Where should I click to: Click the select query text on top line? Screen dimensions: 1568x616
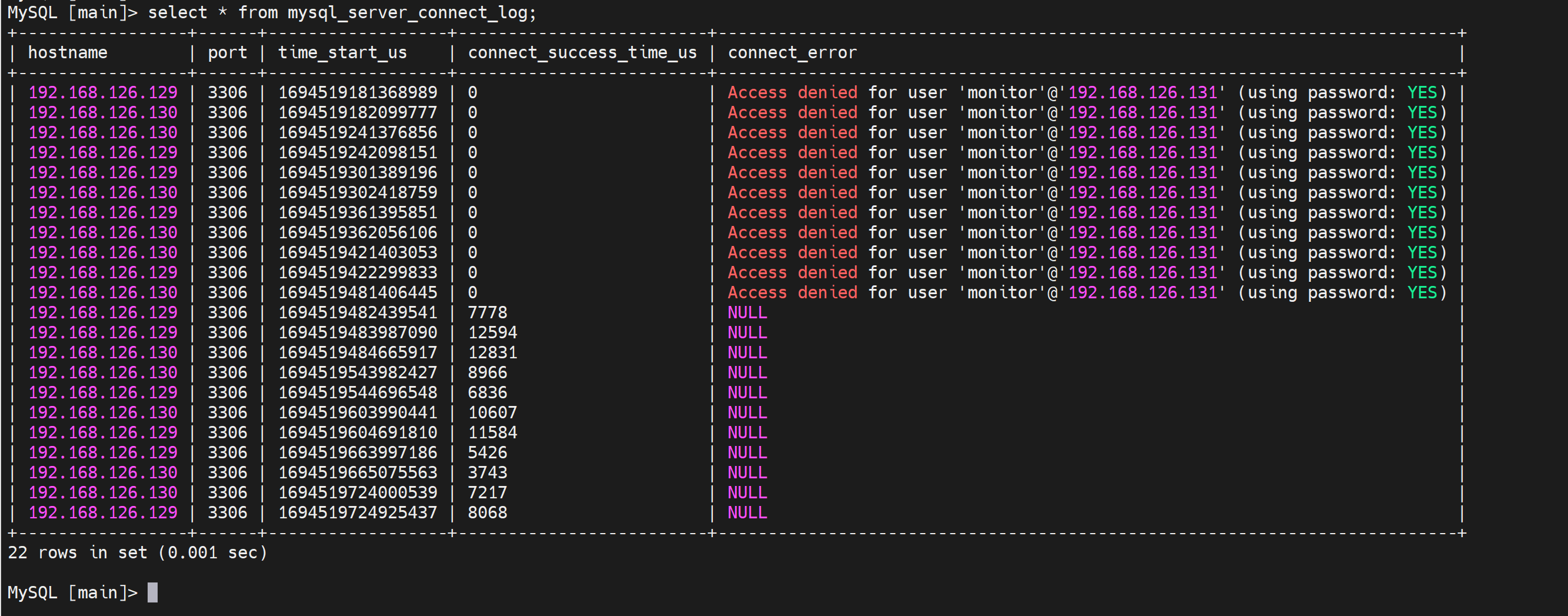pos(342,13)
